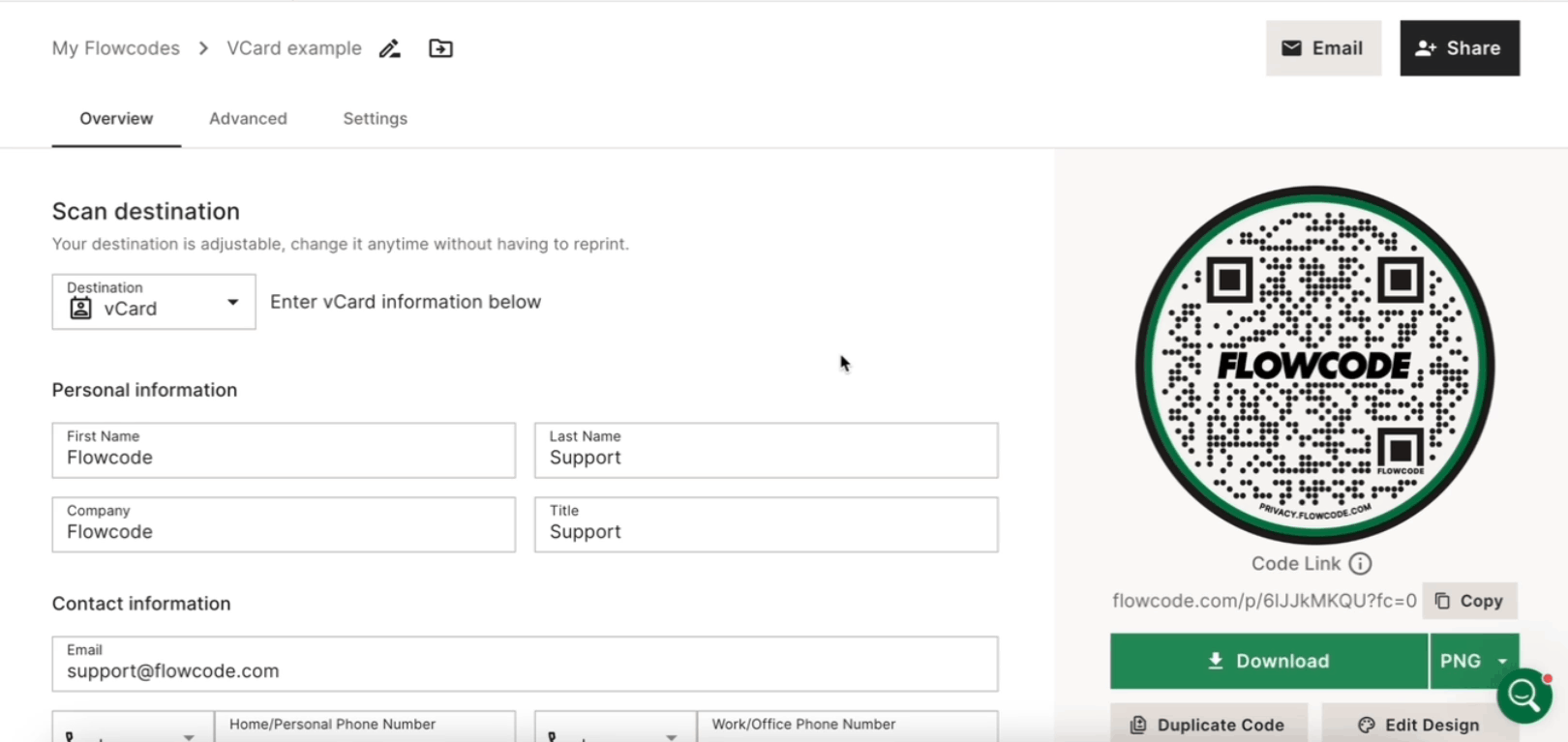Open the Settings tab
This screenshot has height=742, width=1568.
click(375, 119)
